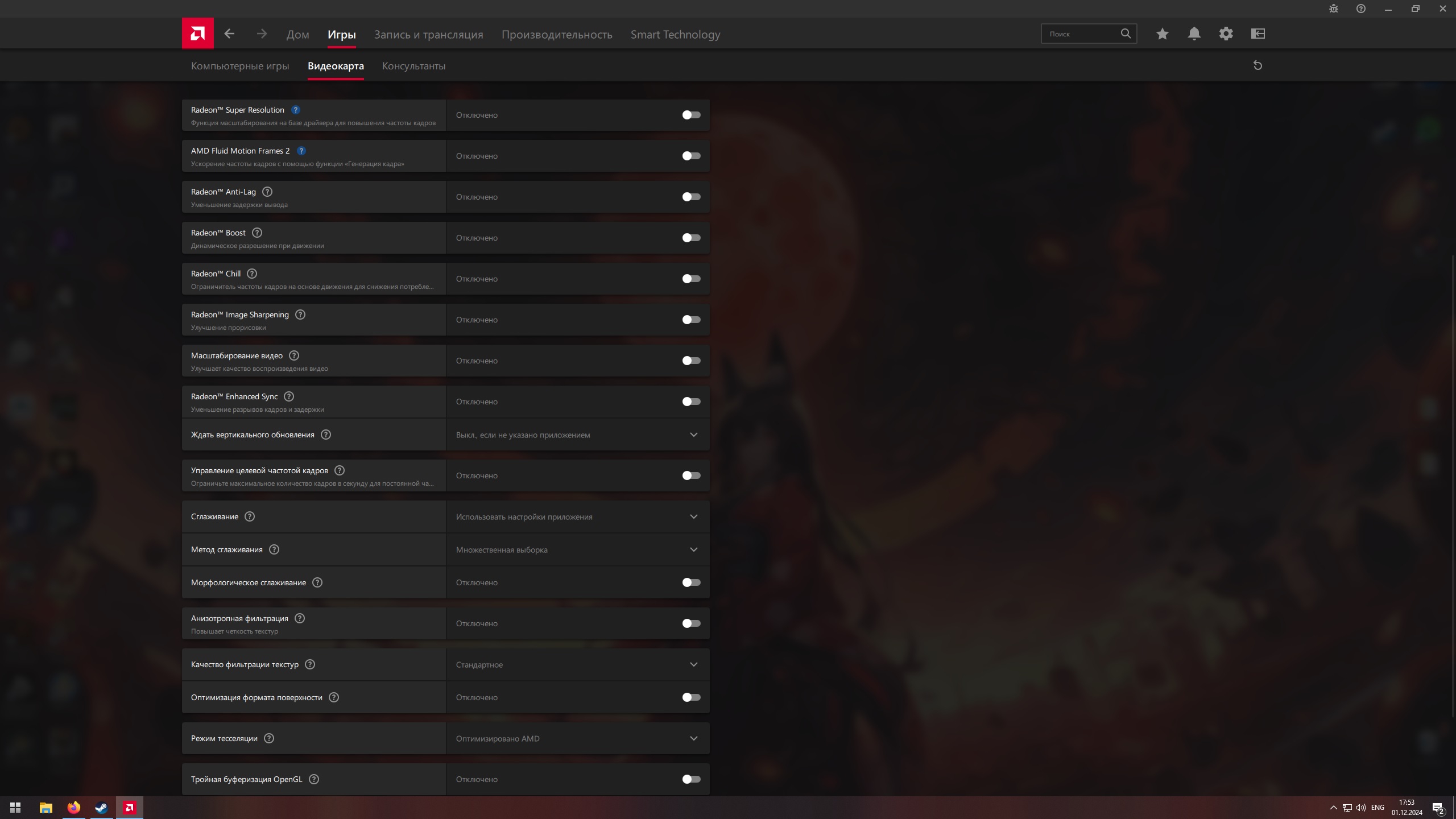Open notifications bell icon
This screenshot has height=819, width=1456.
(x=1194, y=34)
